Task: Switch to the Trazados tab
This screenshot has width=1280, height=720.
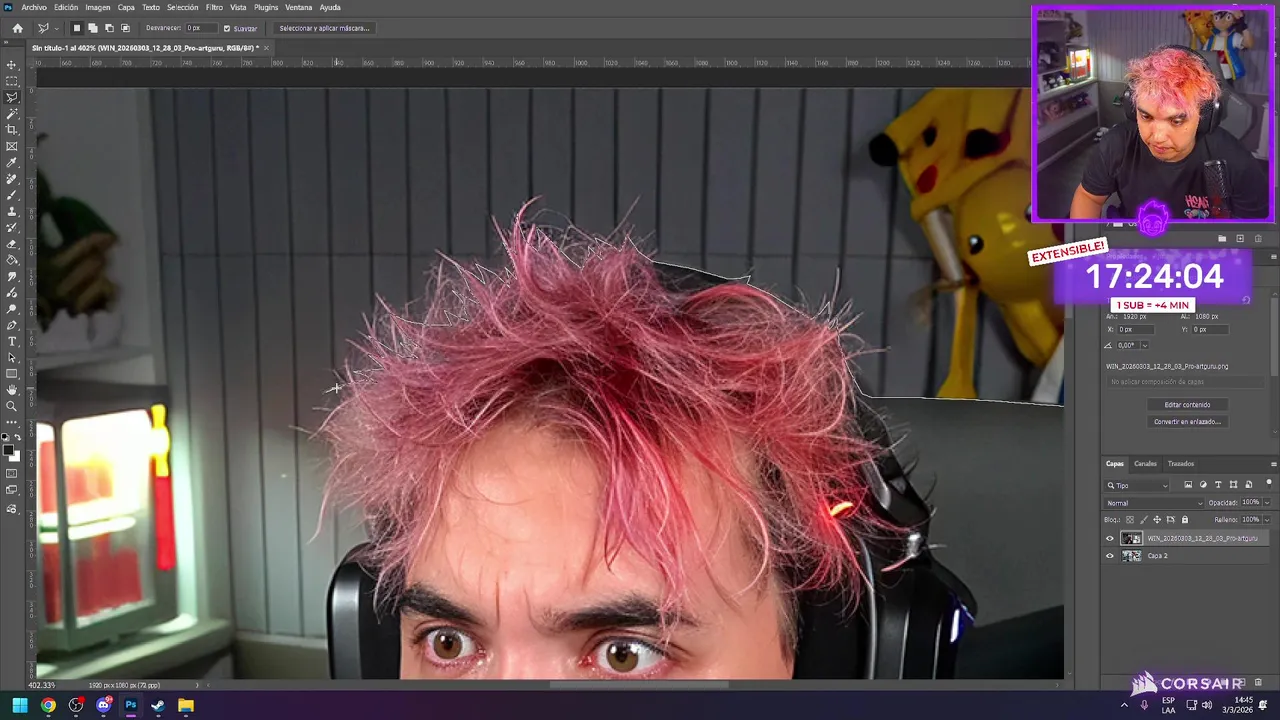Action: 1181,464
